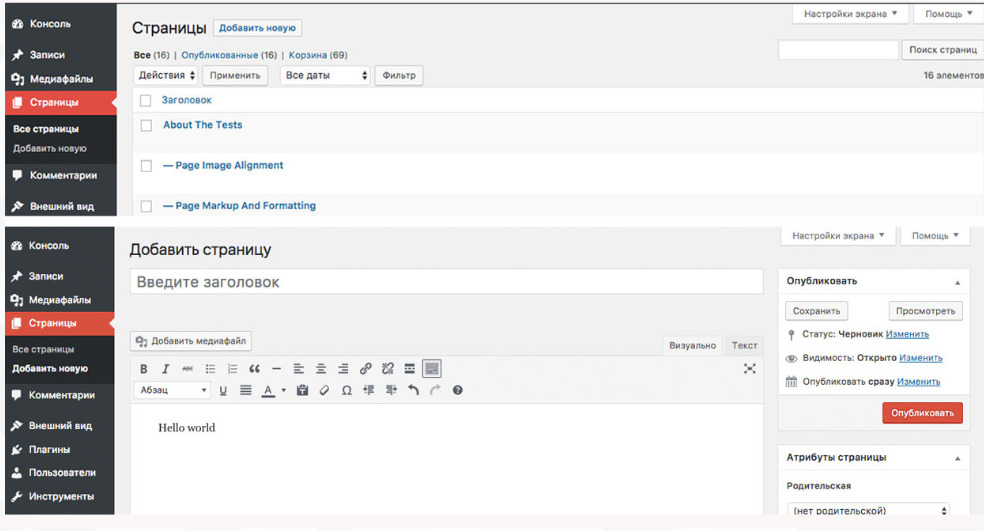Open Инструменты in the sidebar

pos(60,496)
